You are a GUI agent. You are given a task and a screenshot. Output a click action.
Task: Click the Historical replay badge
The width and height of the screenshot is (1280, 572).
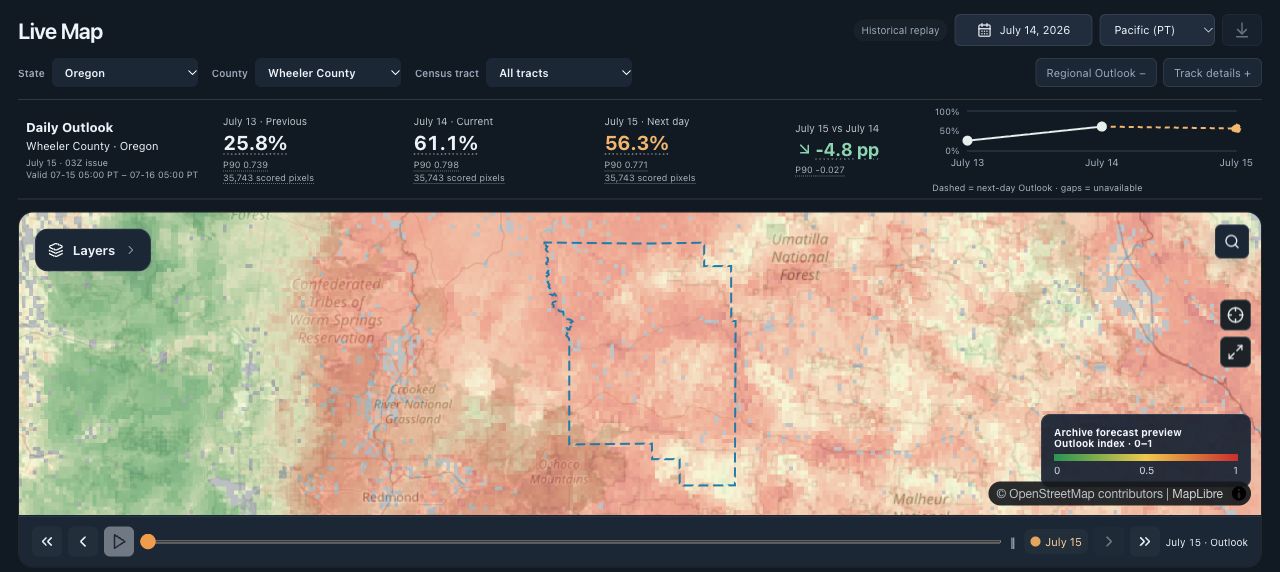coord(900,30)
